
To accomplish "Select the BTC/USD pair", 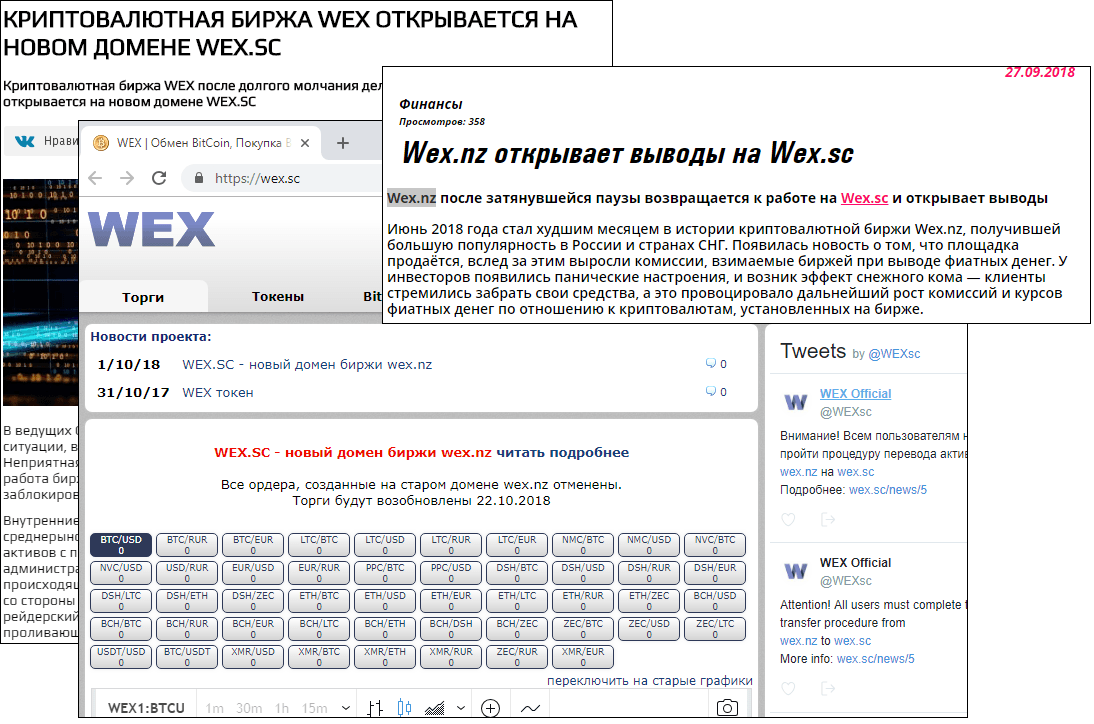I will pyautogui.click(x=121, y=545).
